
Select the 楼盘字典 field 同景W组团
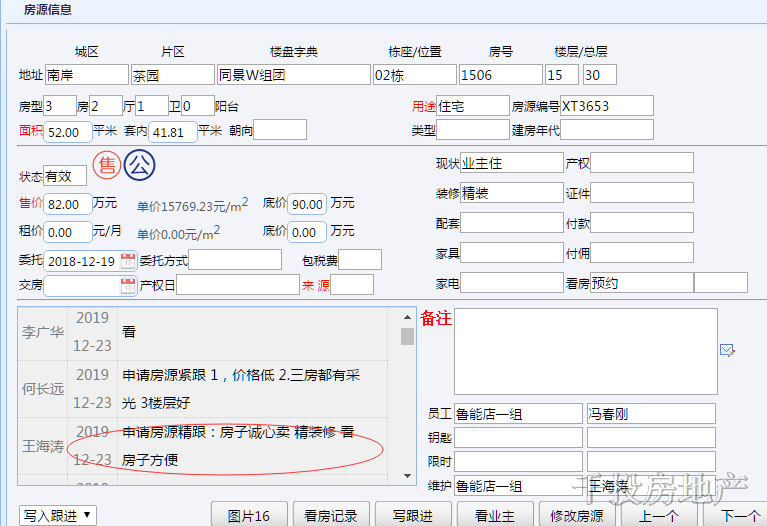[x=293, y=75]
